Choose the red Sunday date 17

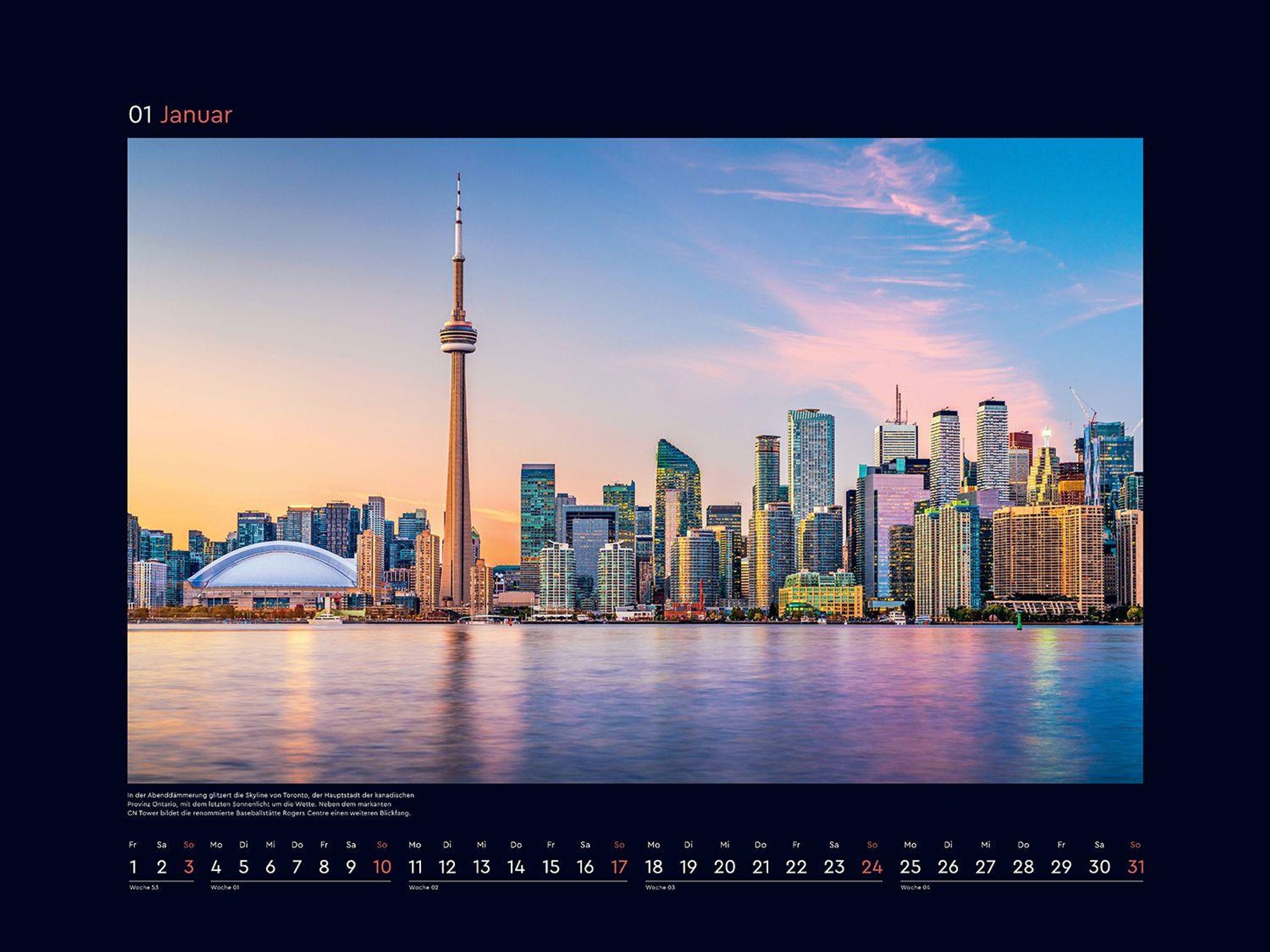click(619, 866)
